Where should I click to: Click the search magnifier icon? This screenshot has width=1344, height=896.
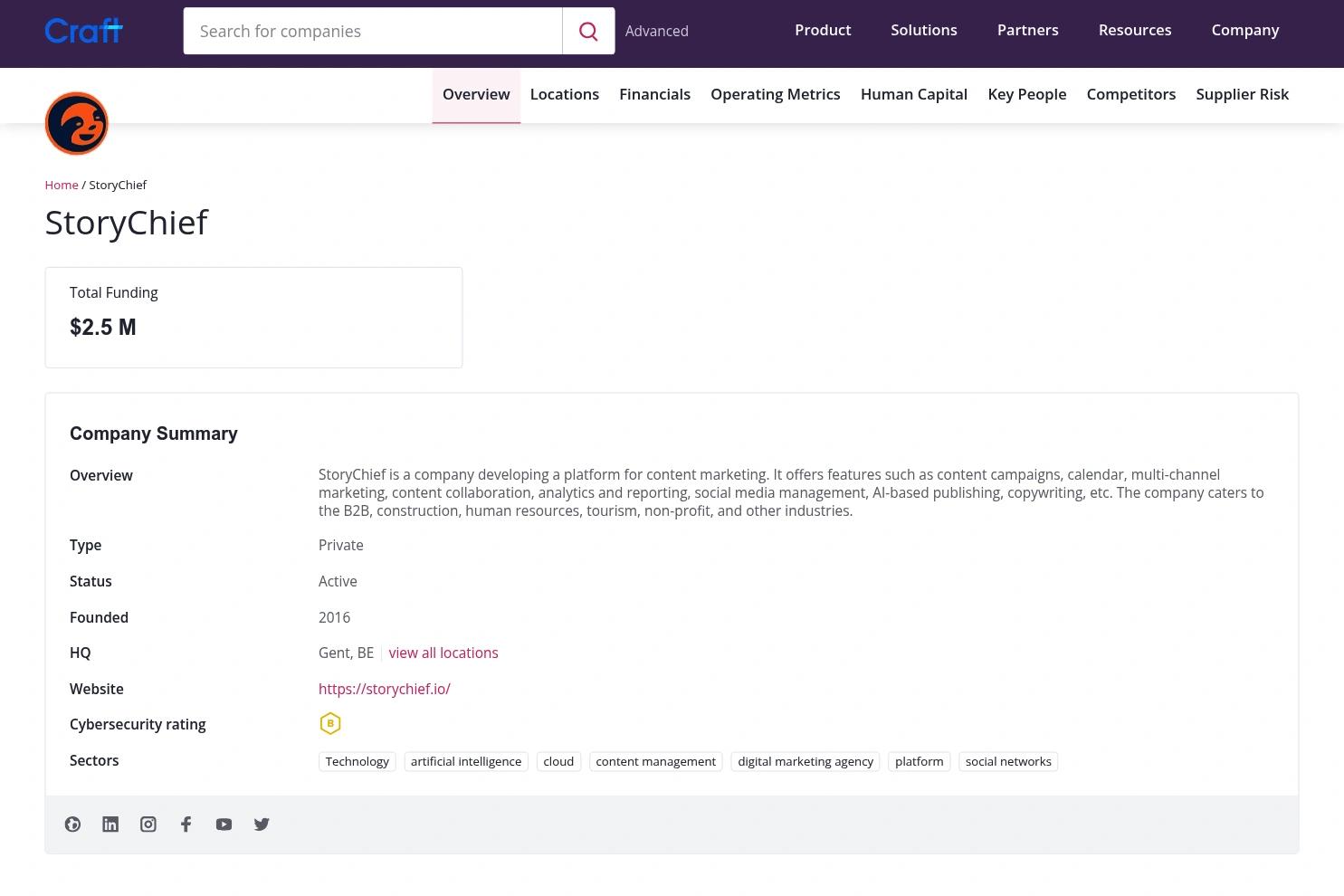588,31
